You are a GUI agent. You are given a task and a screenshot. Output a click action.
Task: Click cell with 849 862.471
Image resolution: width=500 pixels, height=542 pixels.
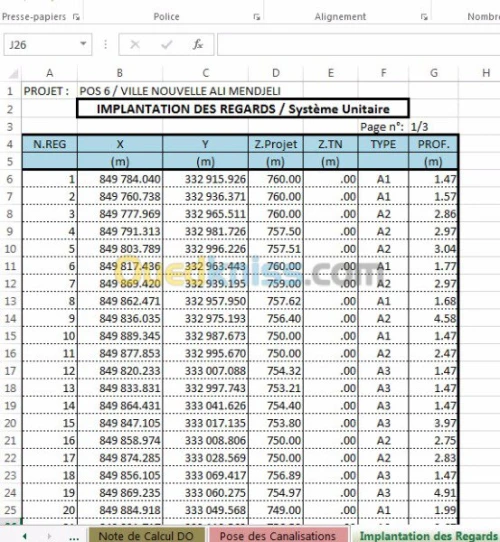point(120,301)
